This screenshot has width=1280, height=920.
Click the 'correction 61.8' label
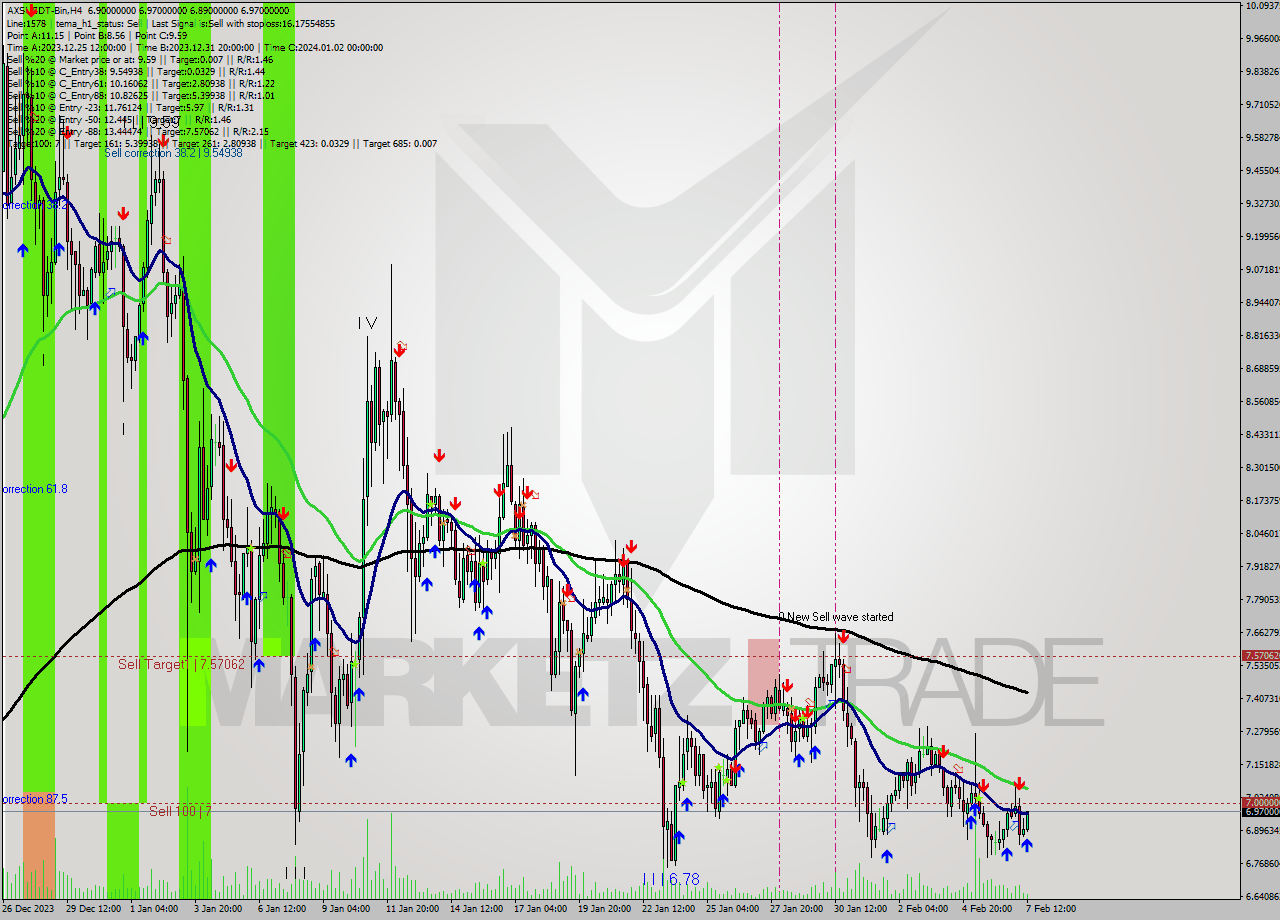click(x=34, y=489)
